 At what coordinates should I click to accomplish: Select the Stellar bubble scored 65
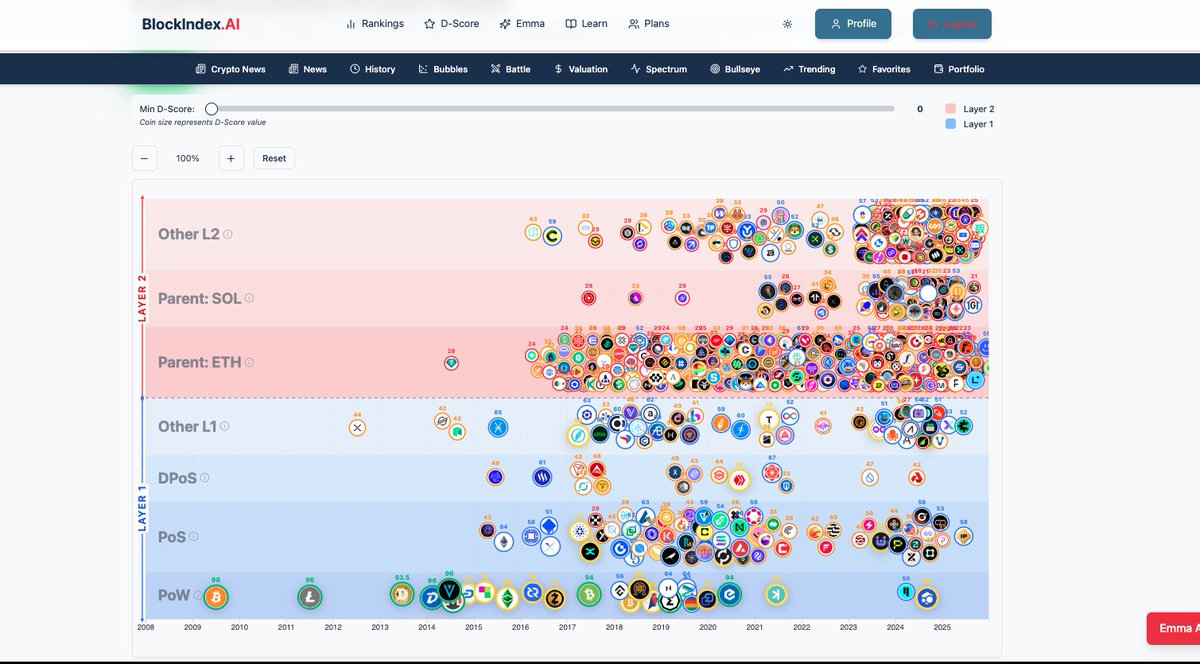click(498, 427)
